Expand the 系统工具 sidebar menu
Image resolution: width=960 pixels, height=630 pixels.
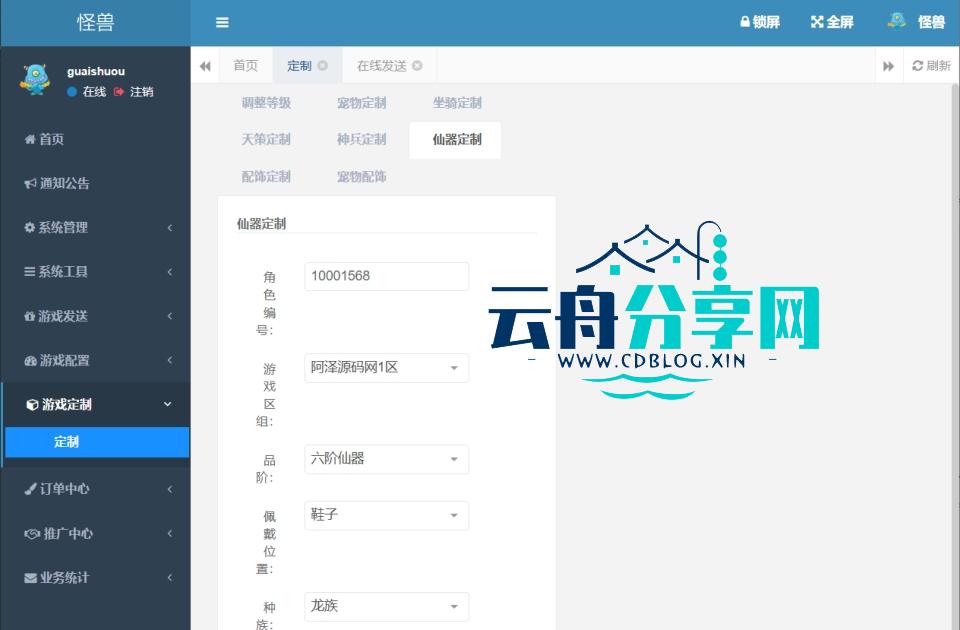point(95,272)
